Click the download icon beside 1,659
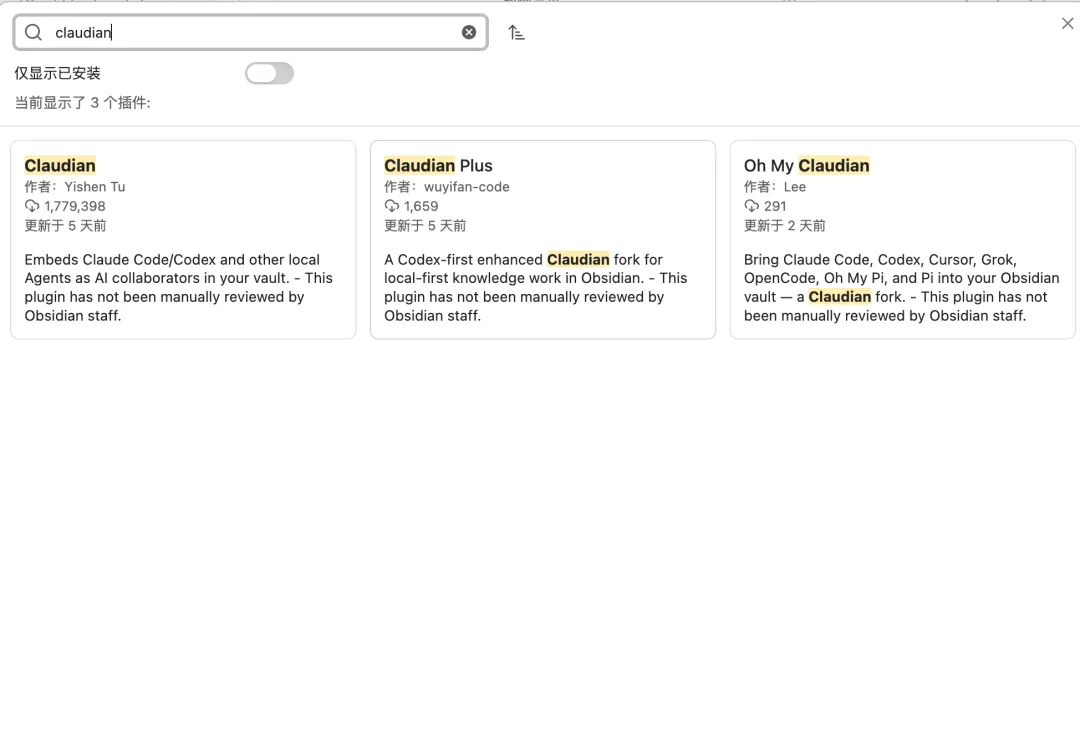This screenshot has height=729, width=1080. click(392, 206)
